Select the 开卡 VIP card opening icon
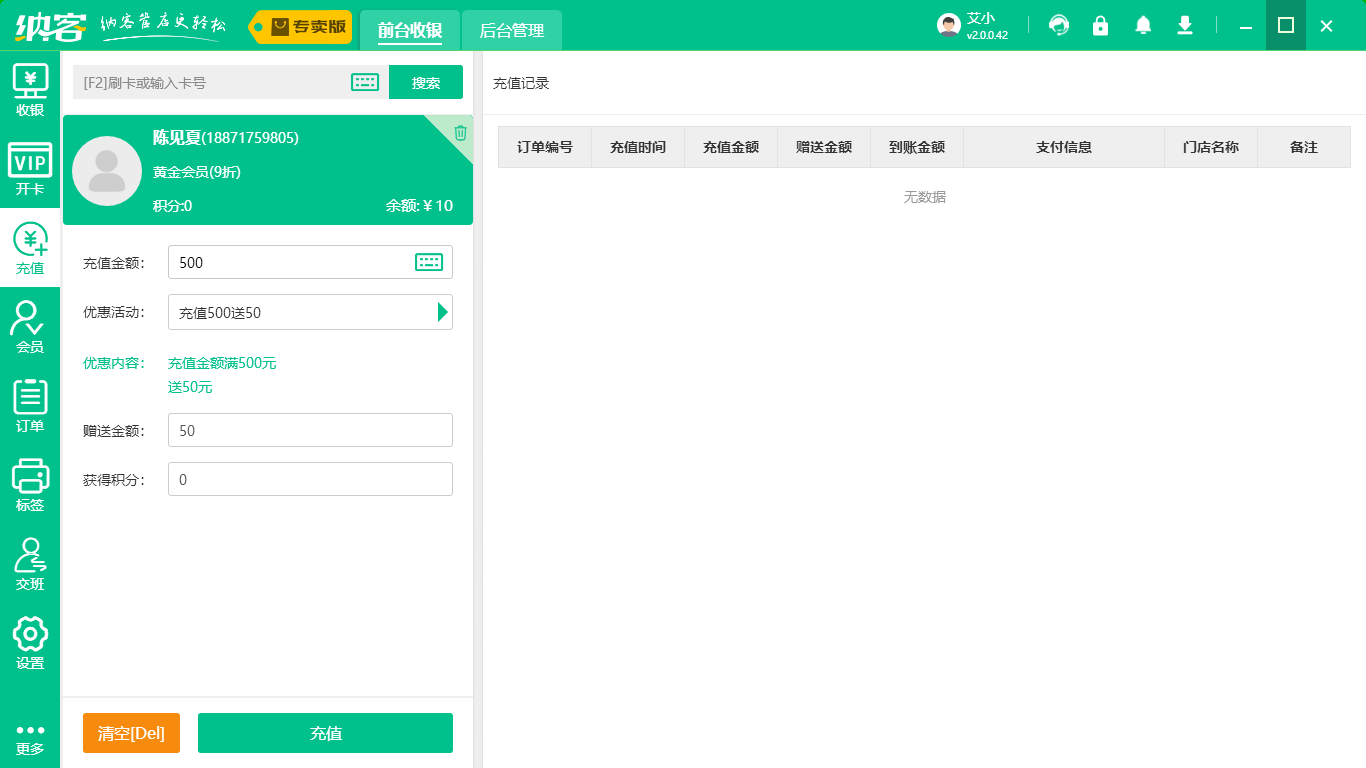Image resolution: width=1366 pixels, height=768 pixels. pyautogui.click(x=30, y=168)
